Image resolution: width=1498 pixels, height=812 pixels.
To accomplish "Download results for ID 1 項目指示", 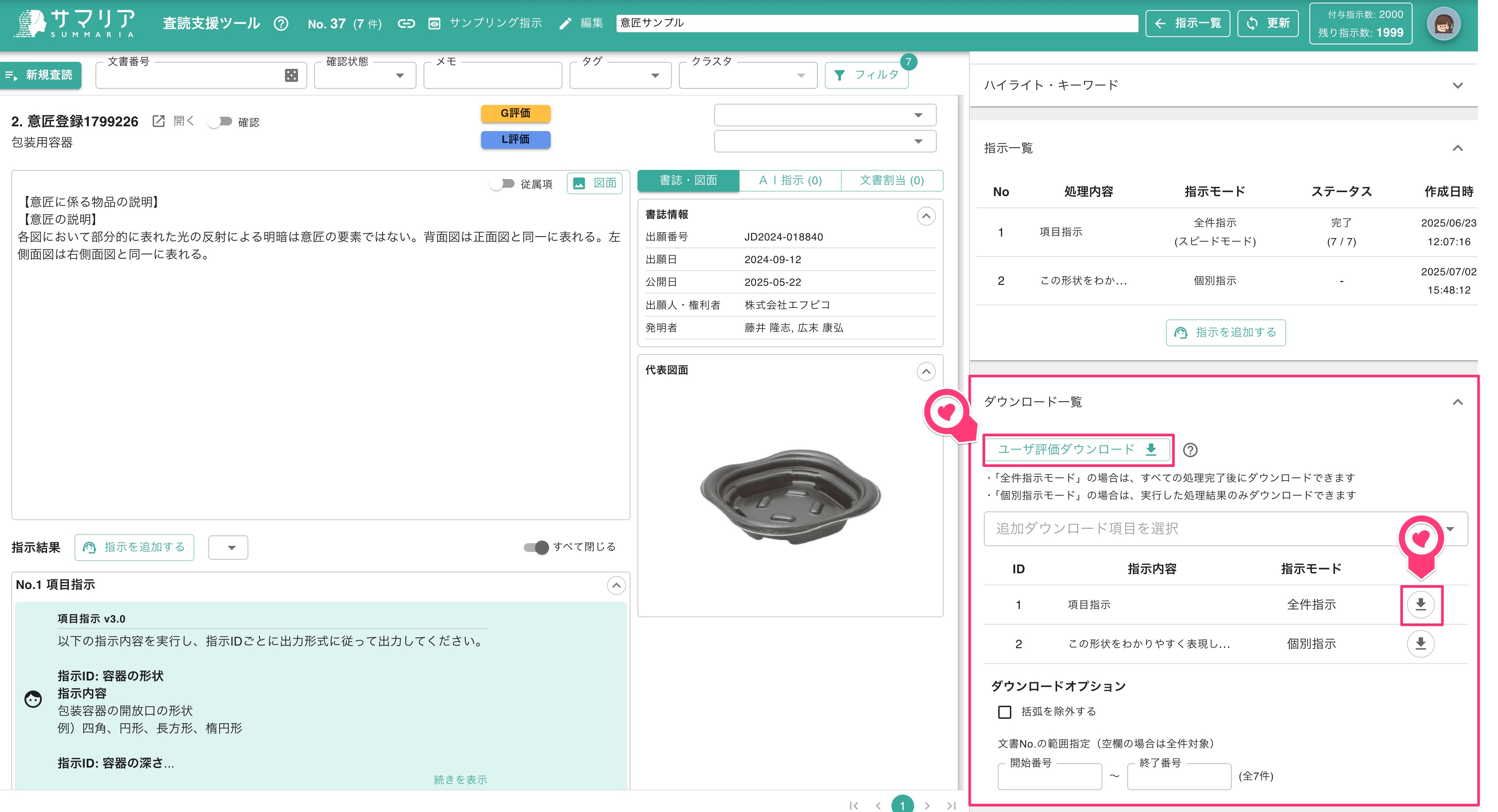I will pyautogui.click(x=1420, y=605).
